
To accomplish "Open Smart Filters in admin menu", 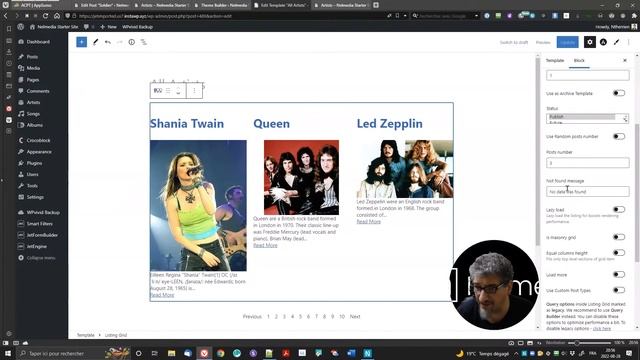I will pos(40,224).
